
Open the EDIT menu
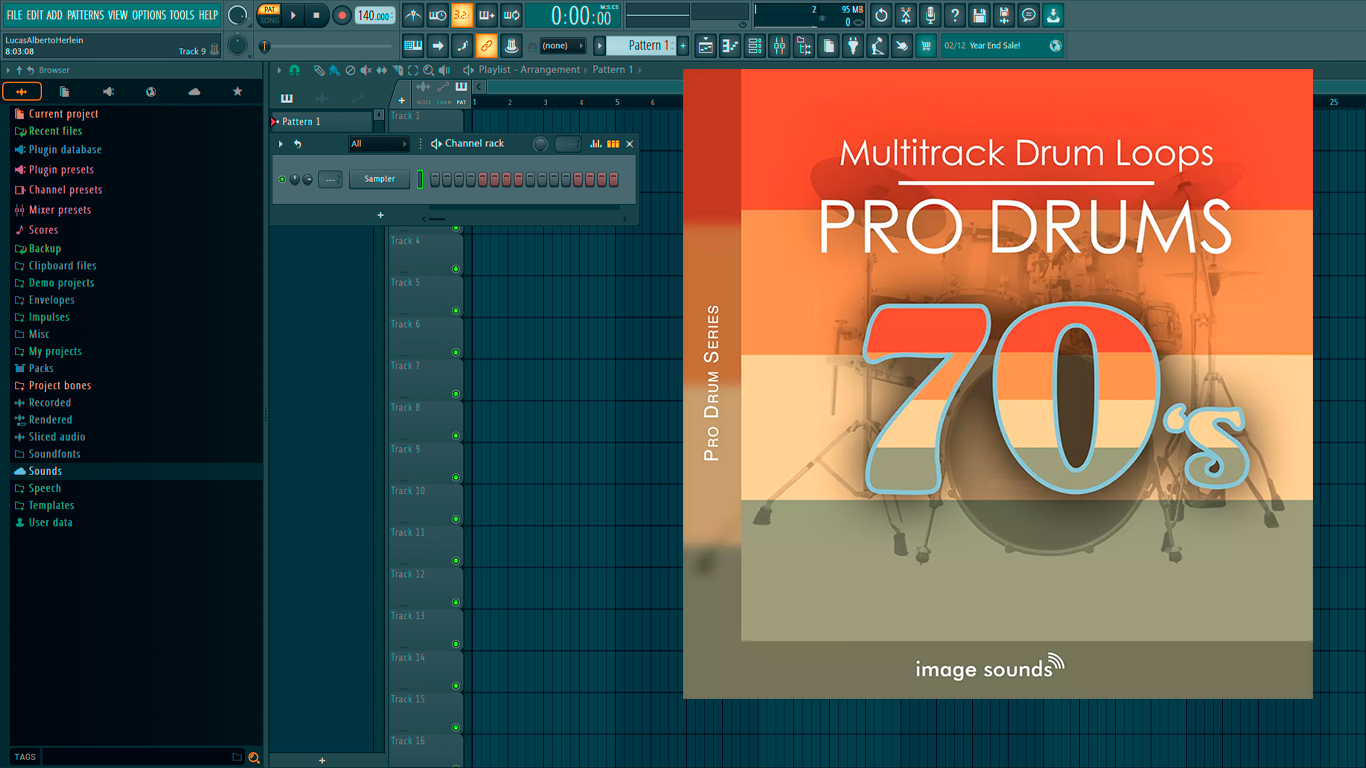point(34,15)
